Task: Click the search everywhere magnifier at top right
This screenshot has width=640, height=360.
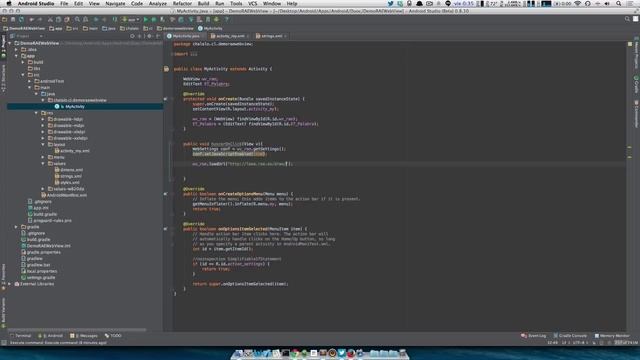Action: click(627, 19)
